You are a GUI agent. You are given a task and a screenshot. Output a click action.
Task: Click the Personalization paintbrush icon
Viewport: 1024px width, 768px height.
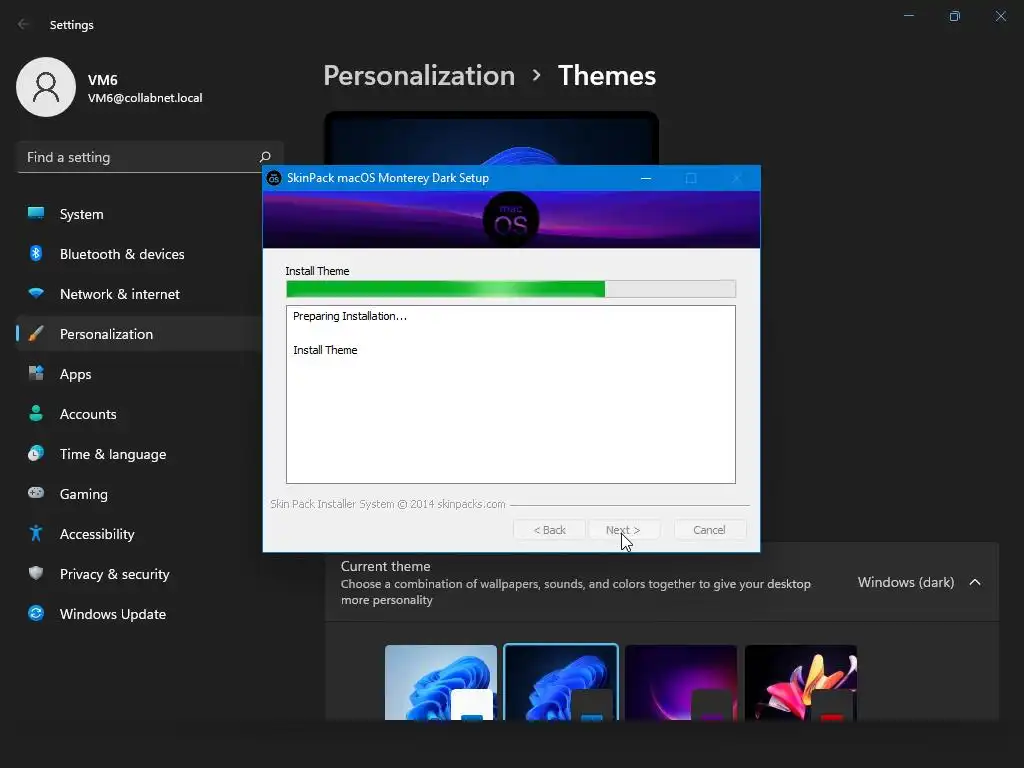[x=36, y=334]
